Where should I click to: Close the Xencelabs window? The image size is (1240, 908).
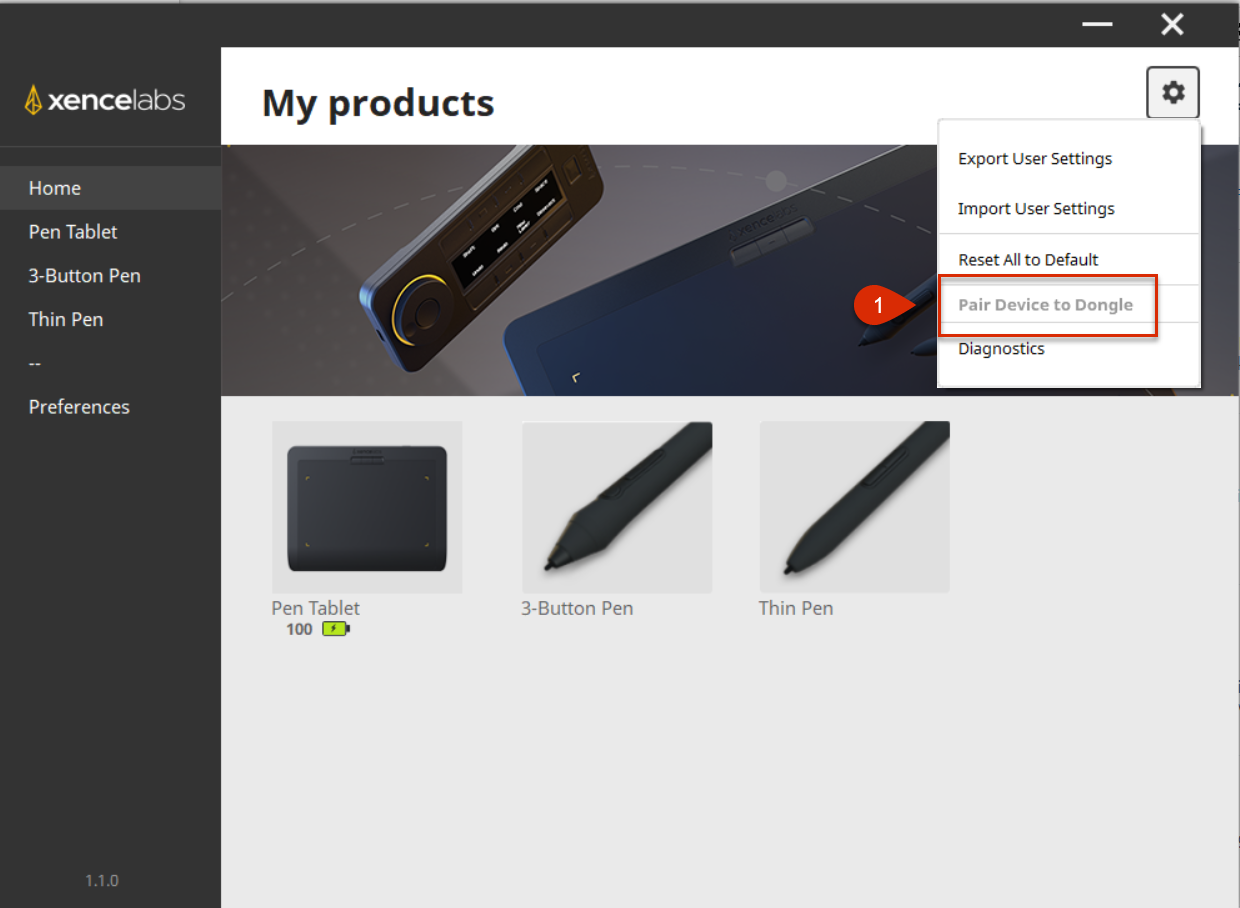(1172, 24)
